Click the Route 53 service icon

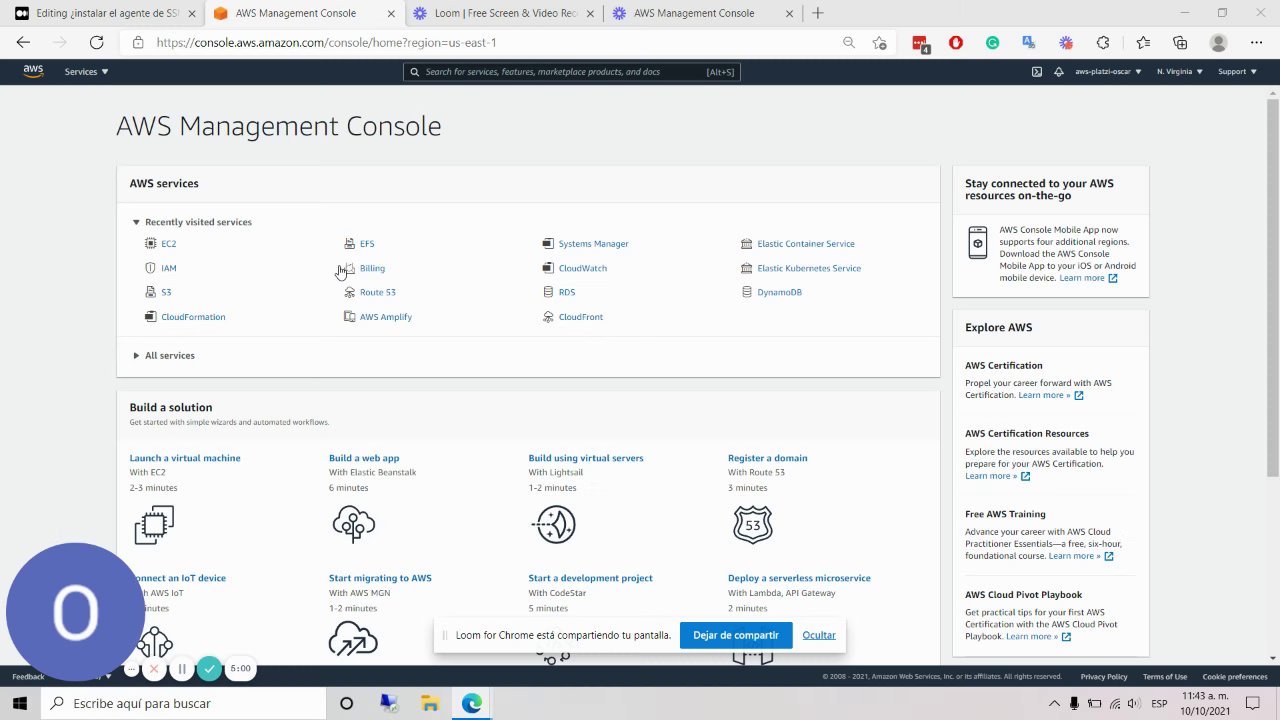(x=349, y=292)
